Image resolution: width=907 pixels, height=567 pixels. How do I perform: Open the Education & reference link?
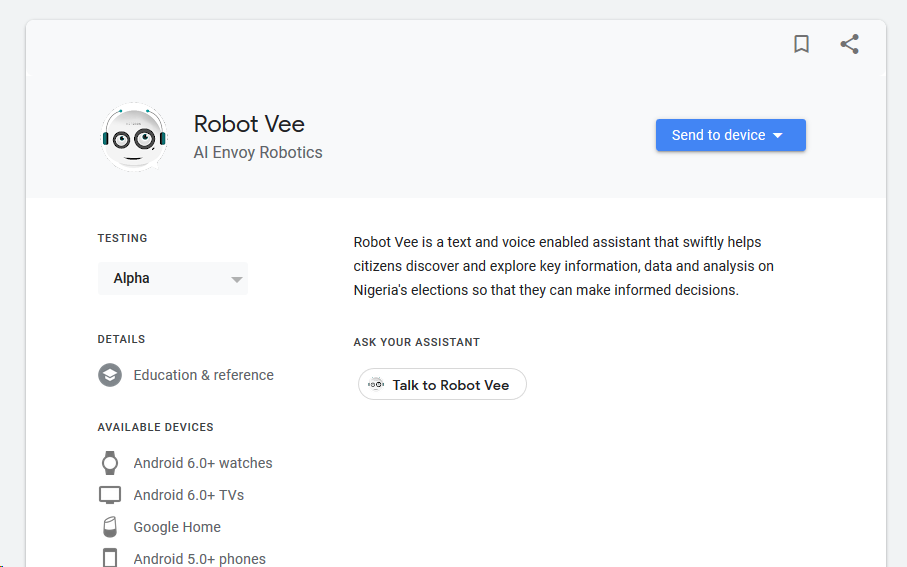tap(204, 375)
